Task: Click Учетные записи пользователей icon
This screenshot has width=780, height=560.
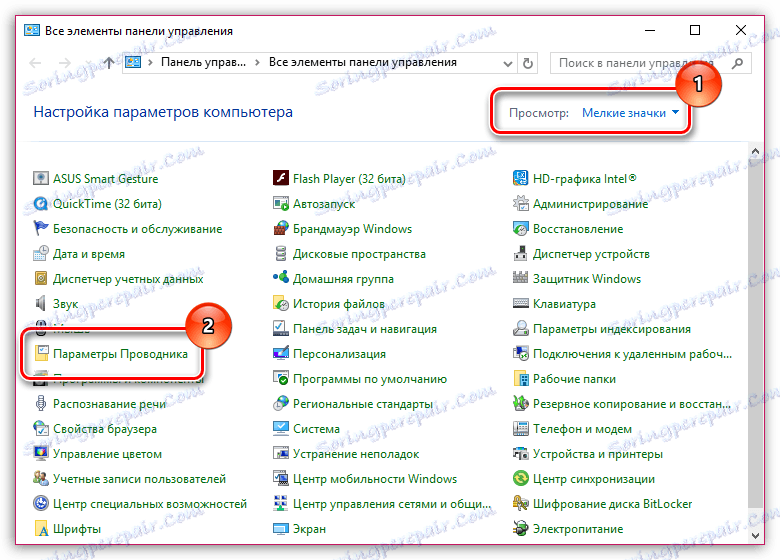Action: pyautogui.click(x=40, y=478)
